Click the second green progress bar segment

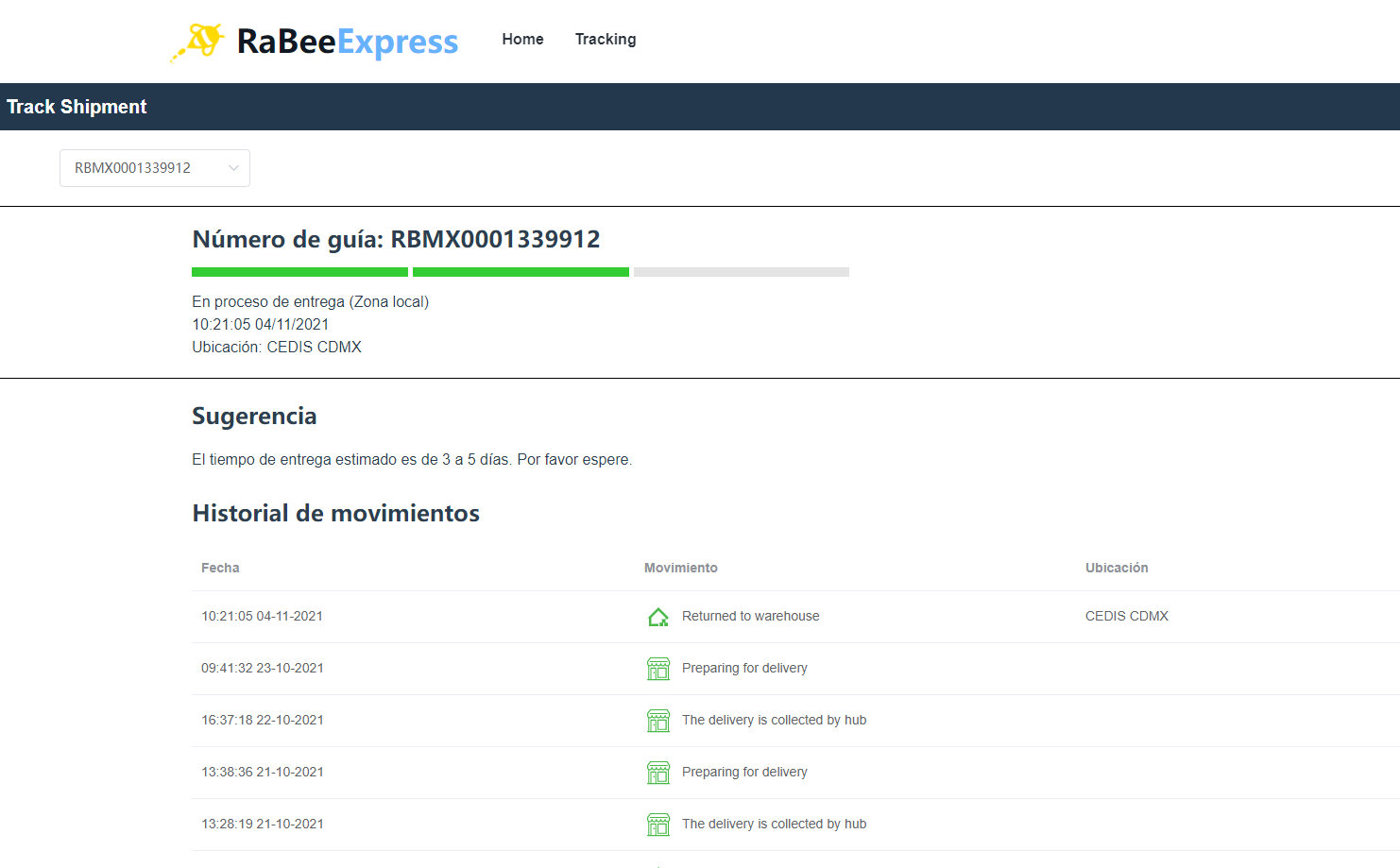[521, 272]
